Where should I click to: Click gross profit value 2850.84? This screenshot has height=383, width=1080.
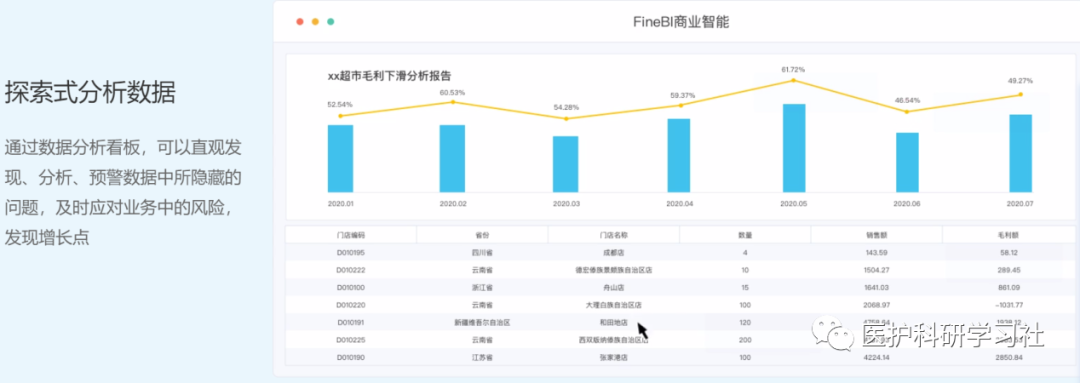click(1009, 358)
